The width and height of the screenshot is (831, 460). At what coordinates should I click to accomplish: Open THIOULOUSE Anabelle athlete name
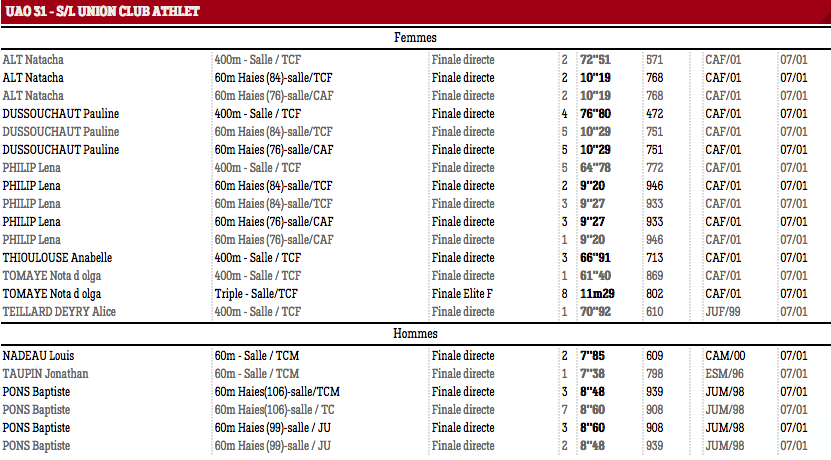57,258
